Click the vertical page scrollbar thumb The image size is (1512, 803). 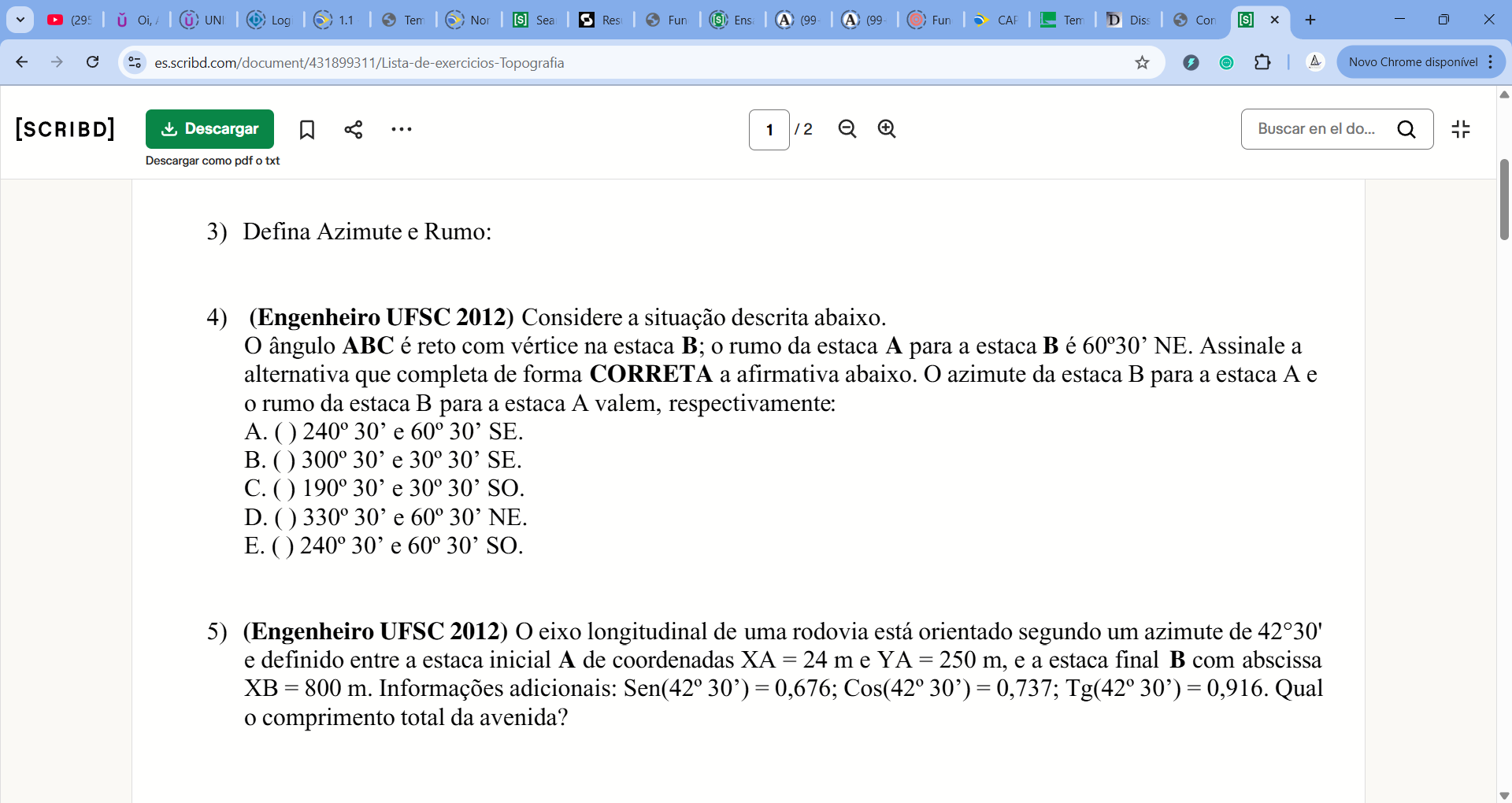pos(1504,200)
